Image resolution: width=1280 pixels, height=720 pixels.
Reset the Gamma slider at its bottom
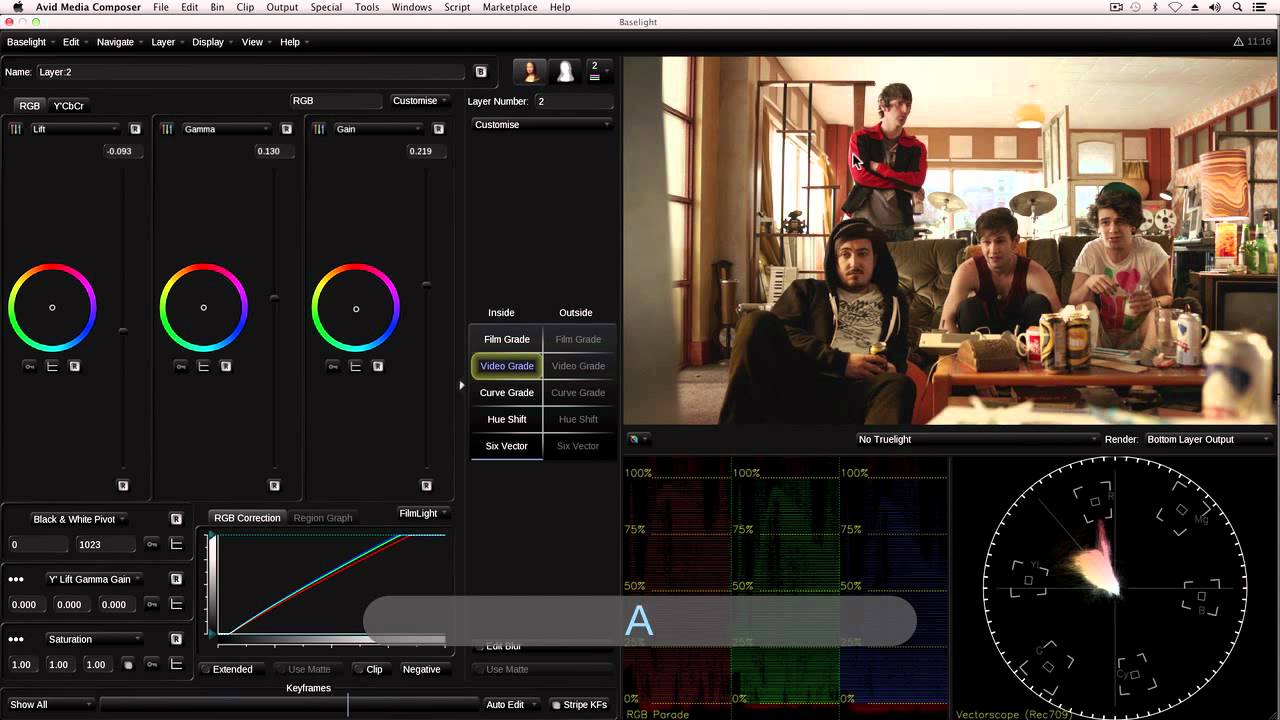274,485
